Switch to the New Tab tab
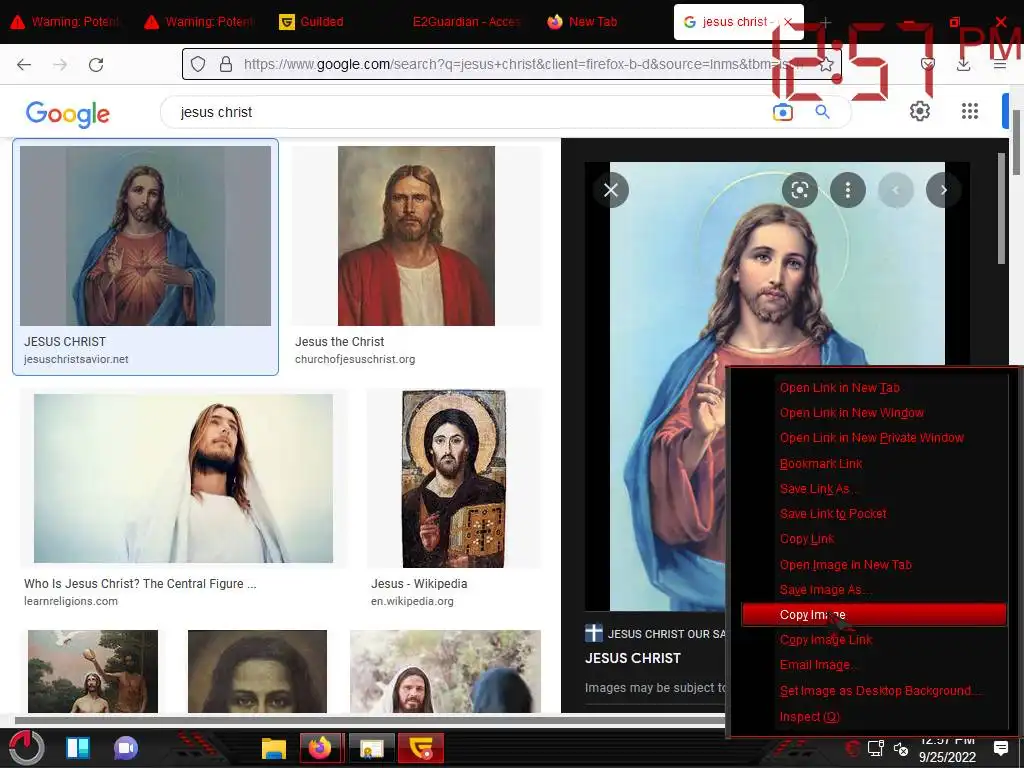The width and height of the screenshot is (1024, 768). point(582,22)
